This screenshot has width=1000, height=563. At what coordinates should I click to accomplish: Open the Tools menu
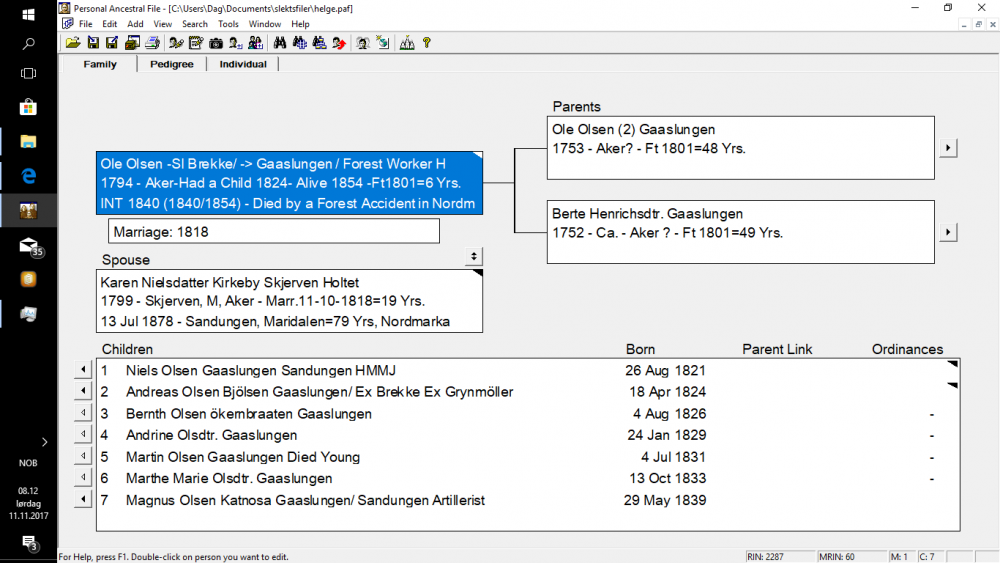(x=228, y=24)
